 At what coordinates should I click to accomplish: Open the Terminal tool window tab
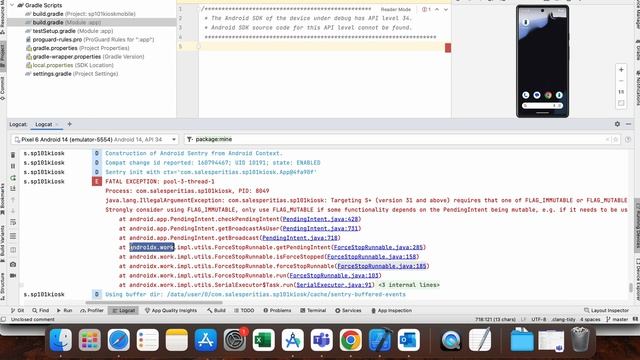tap(313, 311)
